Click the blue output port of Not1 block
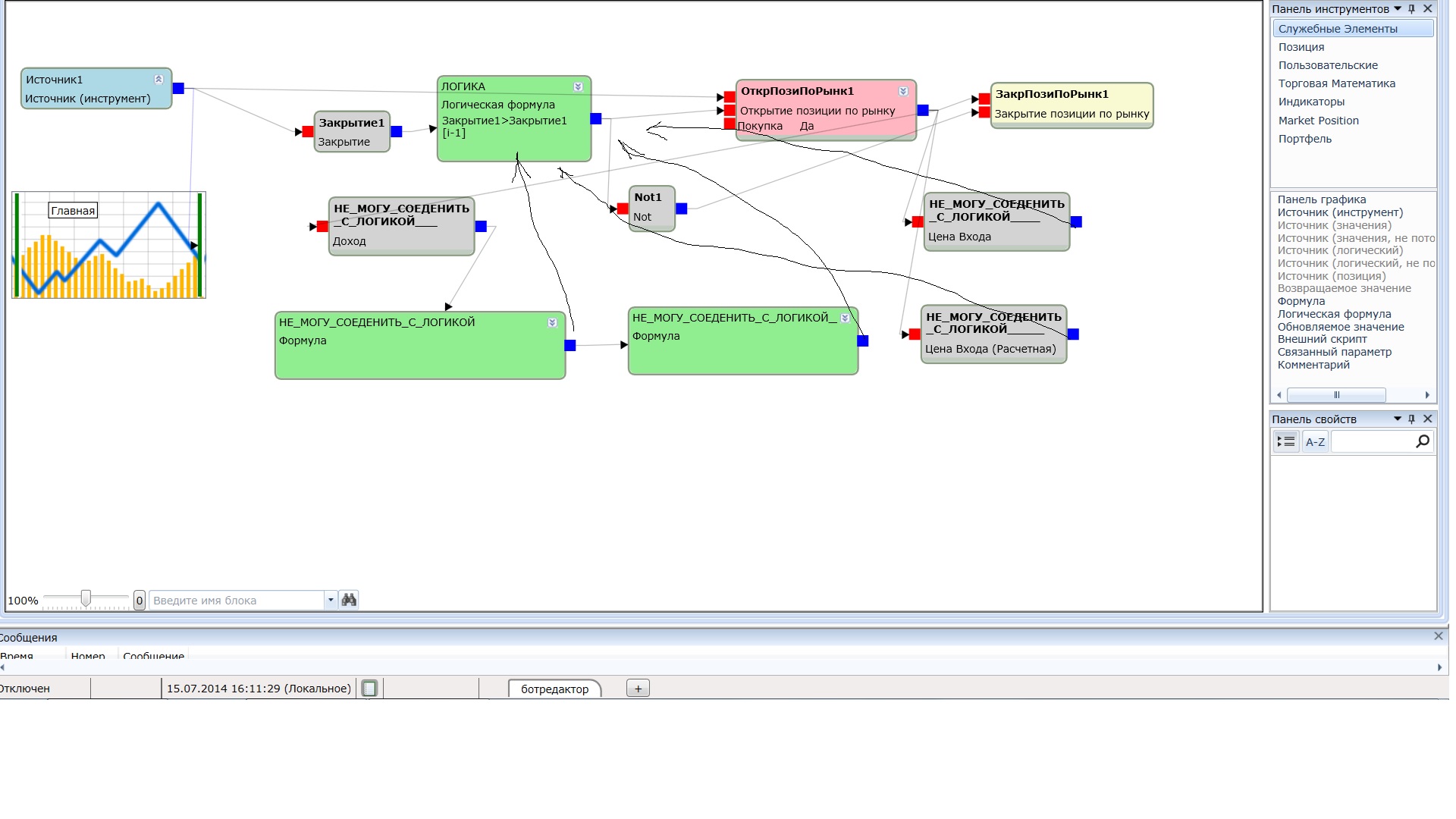 tap(681, 209)
